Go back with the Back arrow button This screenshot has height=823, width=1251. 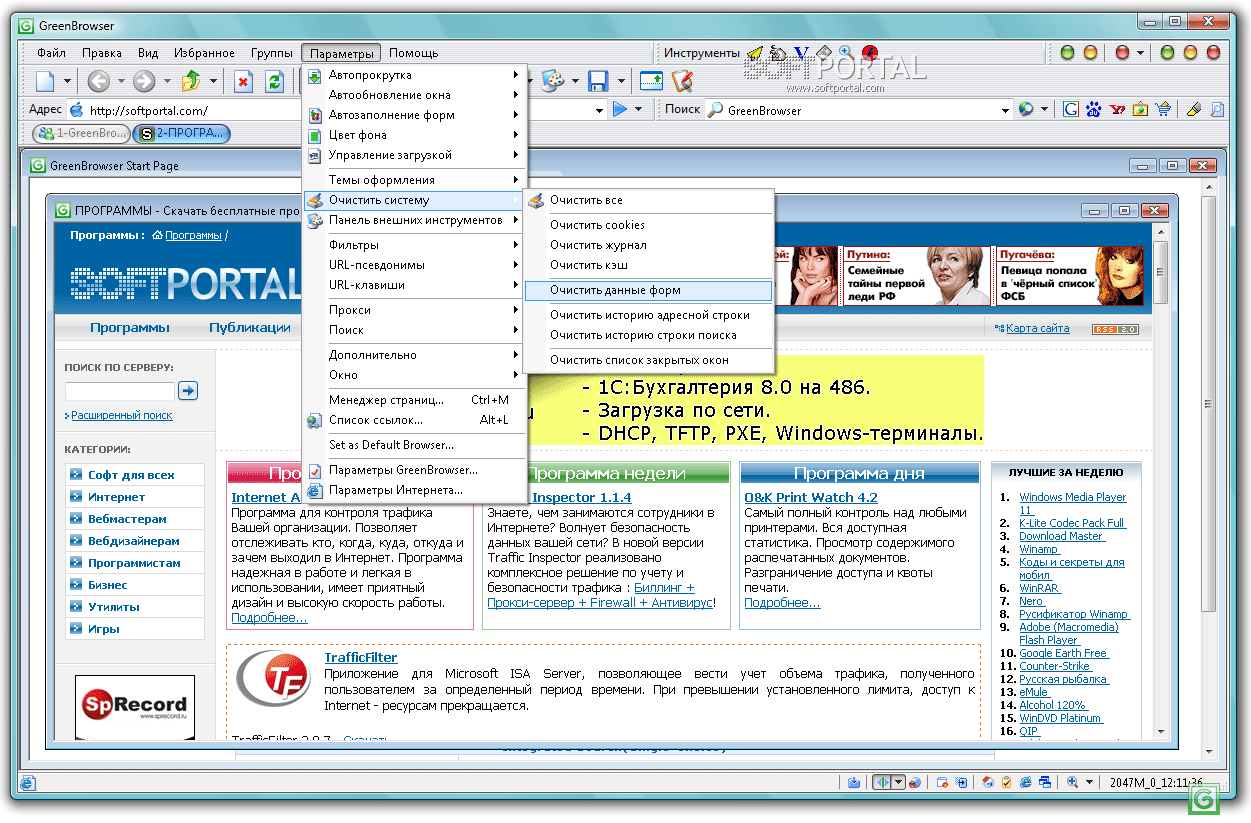(x=98, y=81)
